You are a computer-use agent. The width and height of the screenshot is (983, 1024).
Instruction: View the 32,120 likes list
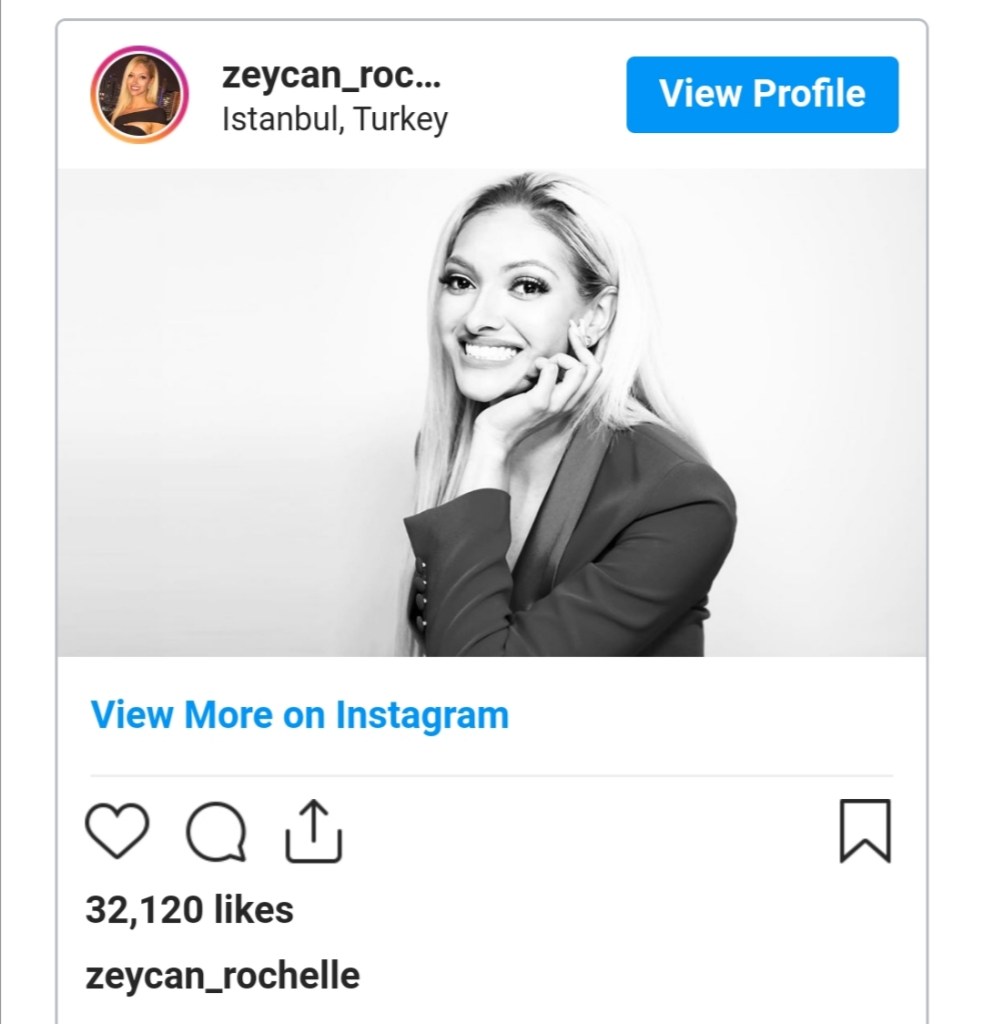[189, 910]
